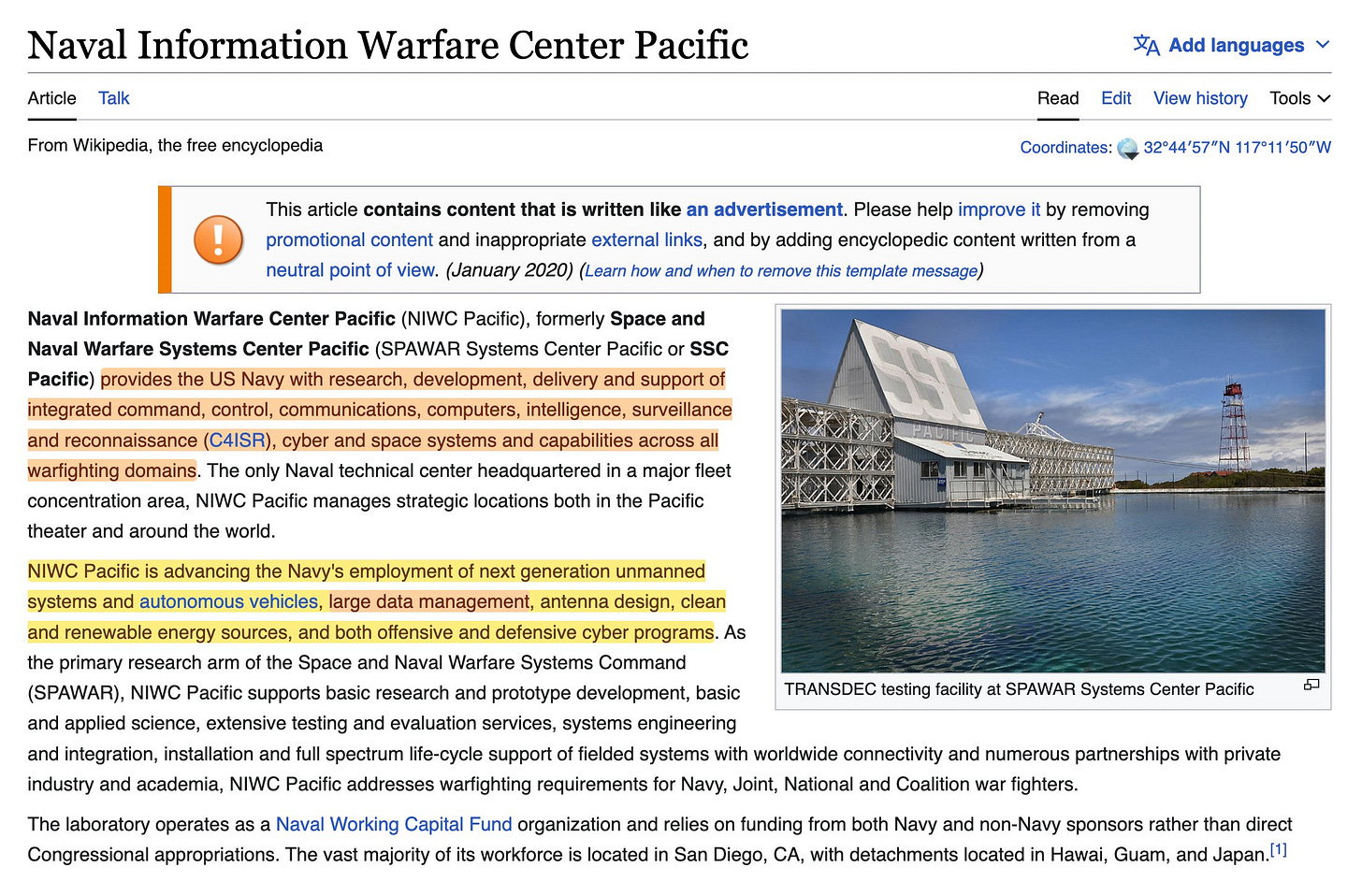Click the page title 'Naval Information Warfare Center Pacific'
Screen dimensions: 1362x896
tap(388, 45)
